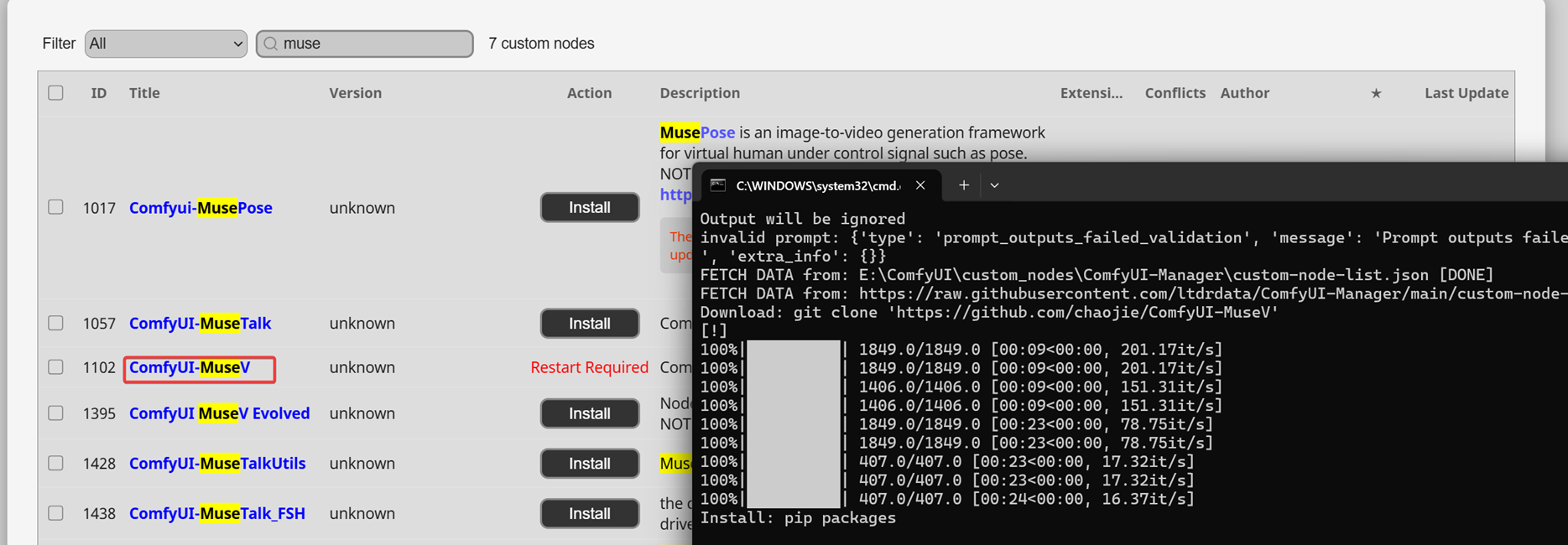Click version 'unknown' in ComfyUI-MuseV row
This screenshot has height=545, width=1568.
click(x=362, y=367)
